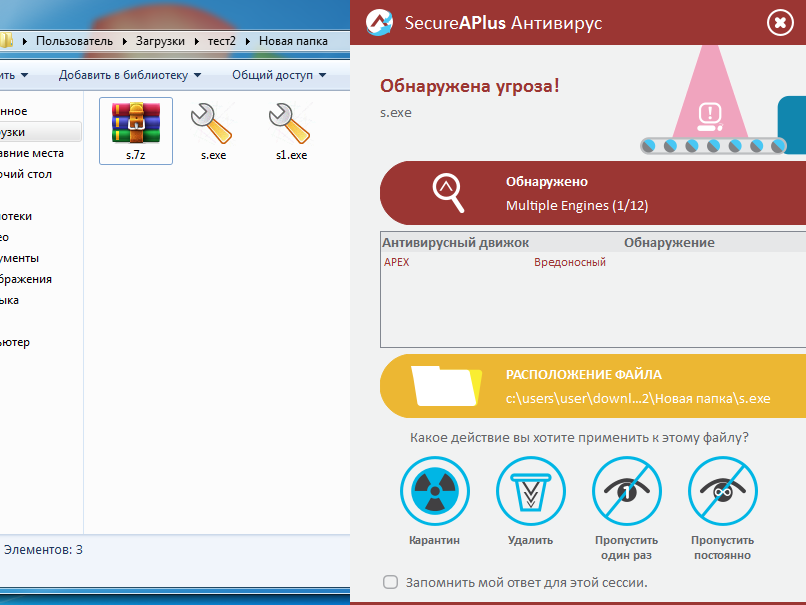Image resolution: width=806 pixels, height=605 pixels.
Task: Go to the 'Пользователь' breadcrumb folder
Action: pyautogui.click(x=74, y=41)
